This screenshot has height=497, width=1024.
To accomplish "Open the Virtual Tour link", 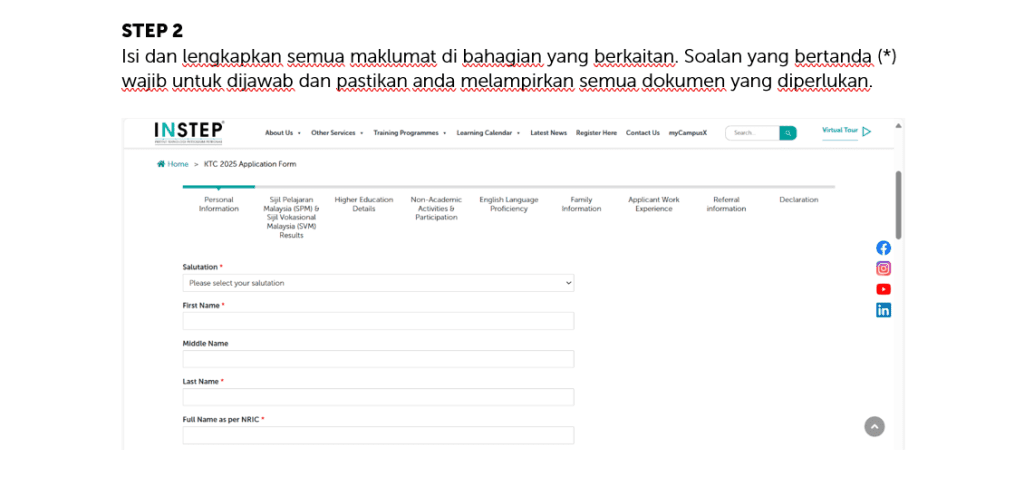I will [x=846, y=131].
